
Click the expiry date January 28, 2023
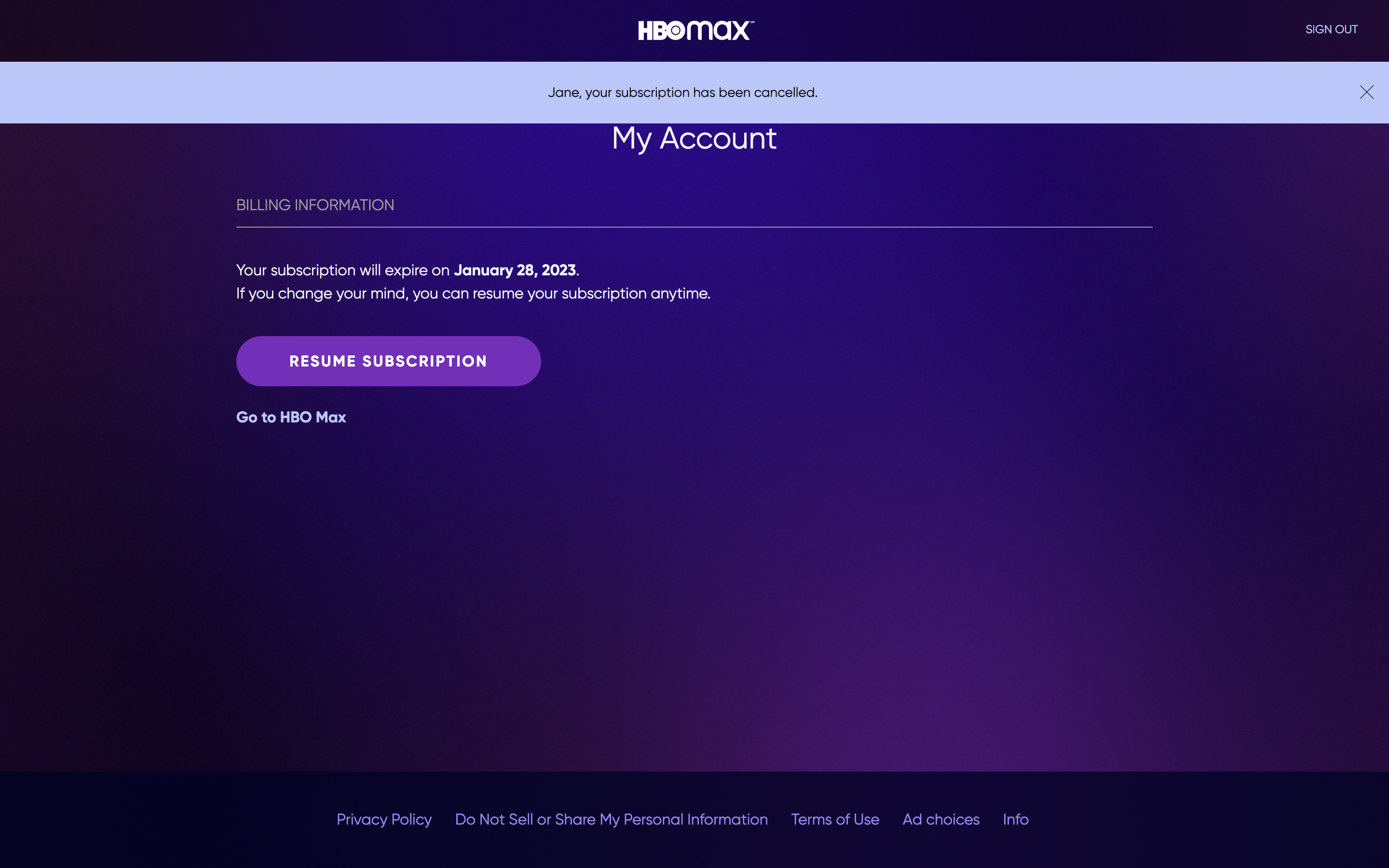(x=515, y=270)
